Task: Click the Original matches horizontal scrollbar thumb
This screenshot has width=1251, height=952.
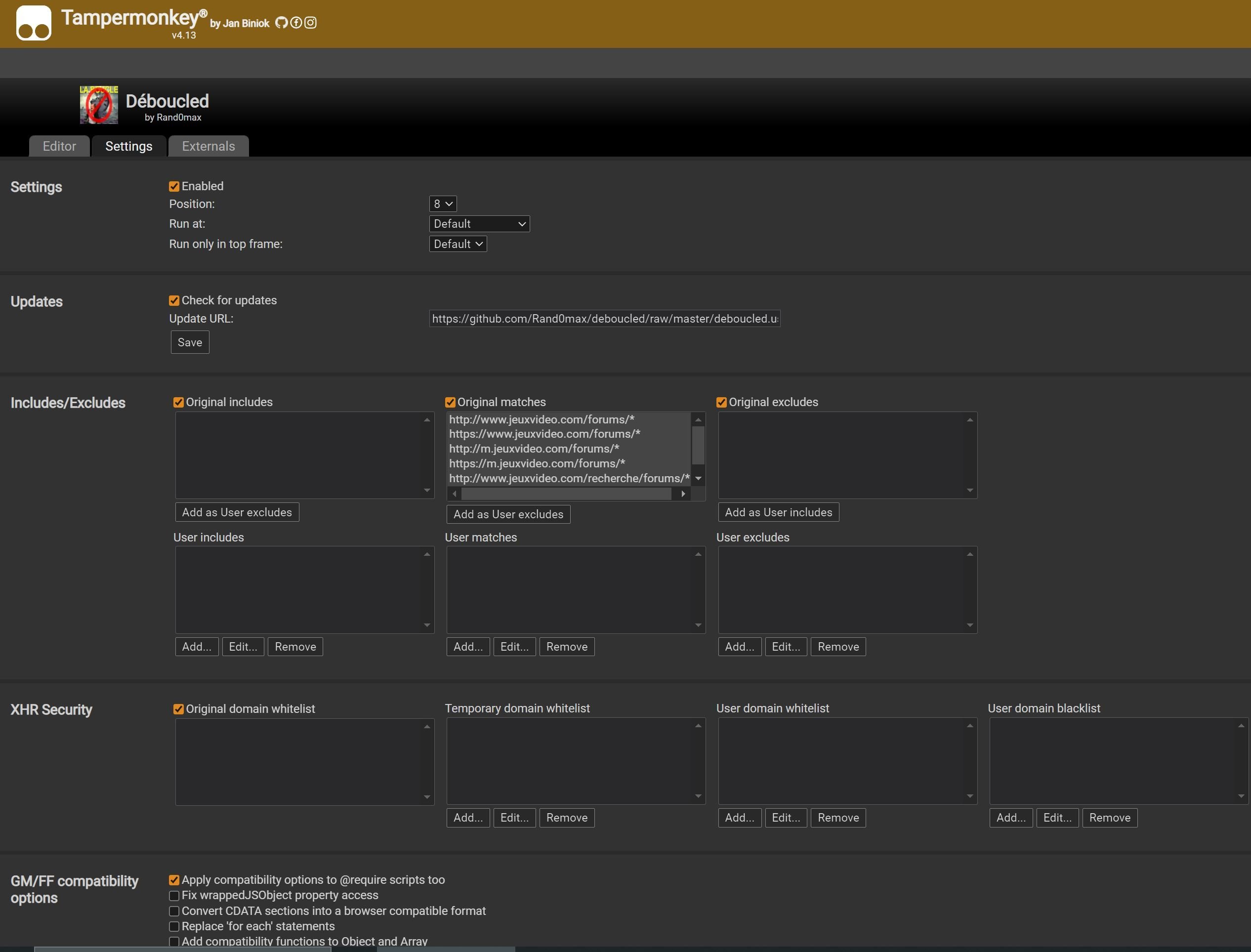Action: click(x=566, y=494)
